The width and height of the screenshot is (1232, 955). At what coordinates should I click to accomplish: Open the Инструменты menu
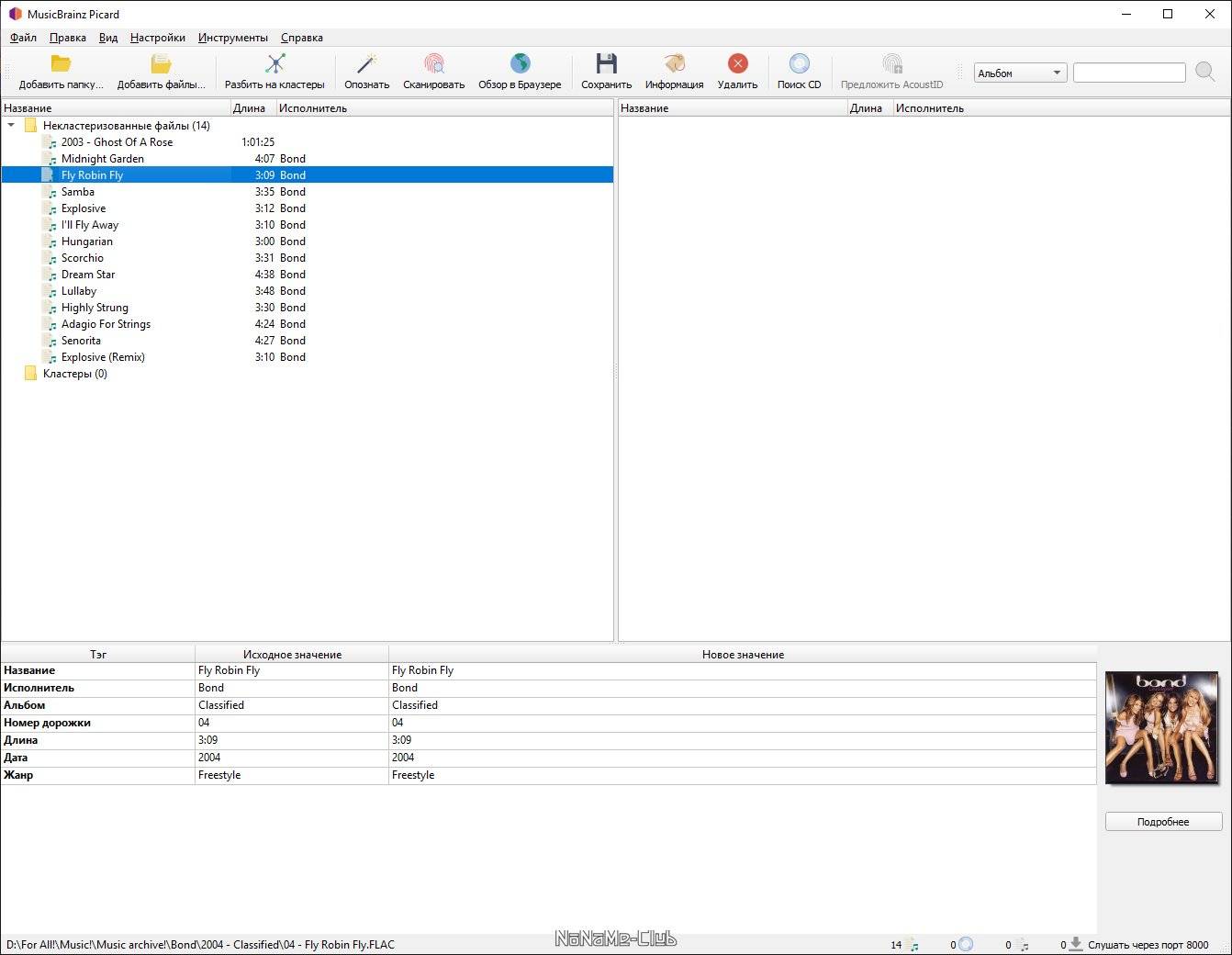click(233, 38)
